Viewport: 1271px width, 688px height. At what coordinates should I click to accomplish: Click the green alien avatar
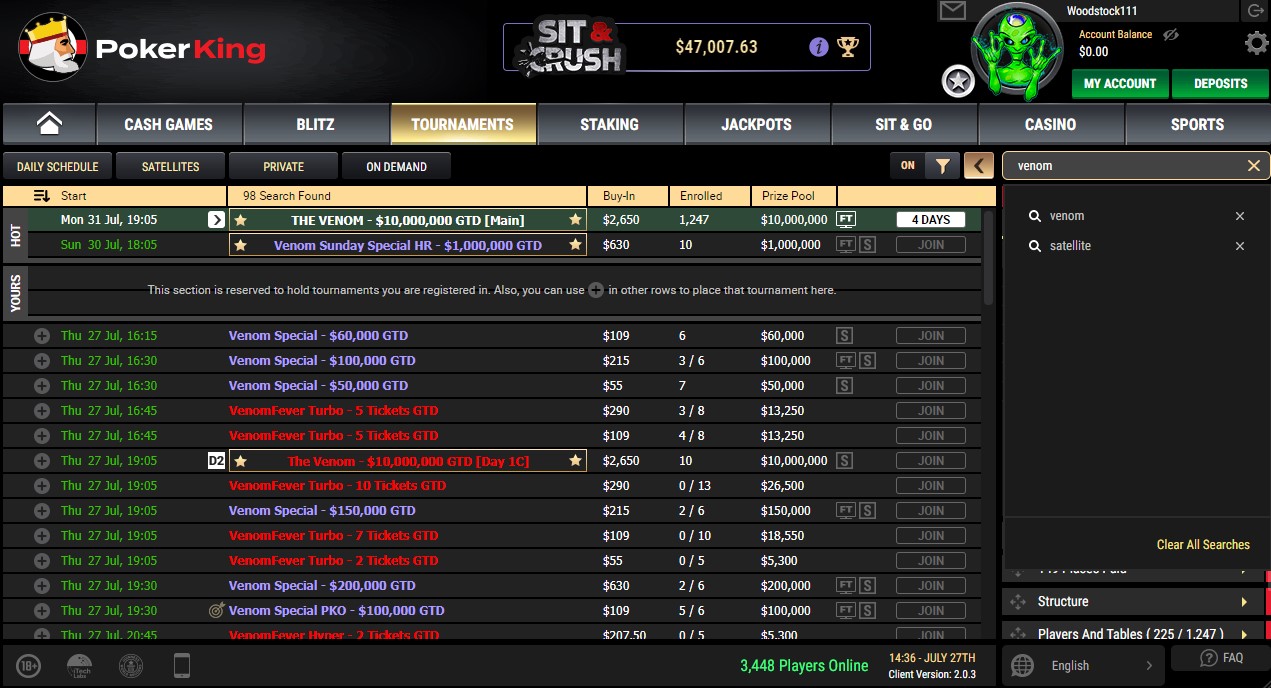[x=1017, y=52]
